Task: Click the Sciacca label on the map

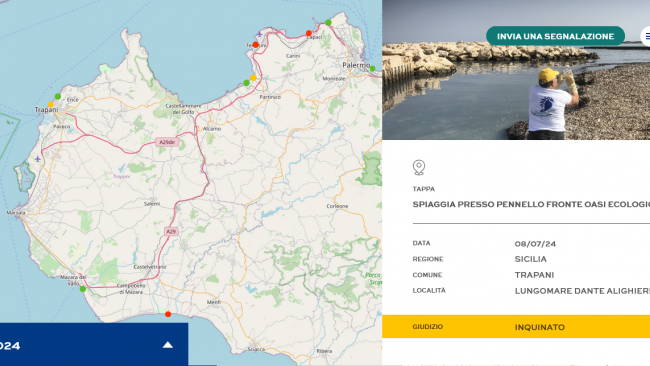Action: (256, 349)
